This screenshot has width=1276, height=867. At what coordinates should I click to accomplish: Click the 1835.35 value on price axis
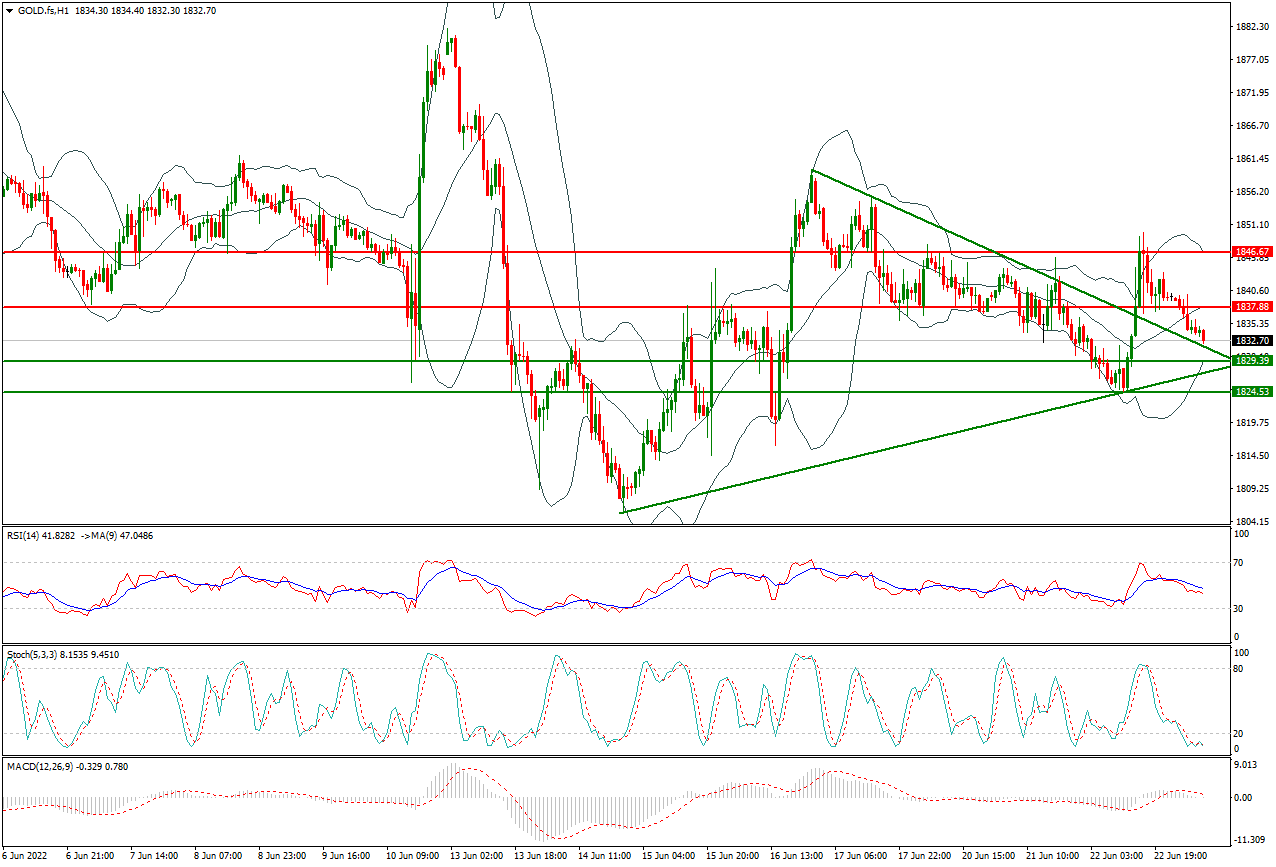pos(1252,324)
